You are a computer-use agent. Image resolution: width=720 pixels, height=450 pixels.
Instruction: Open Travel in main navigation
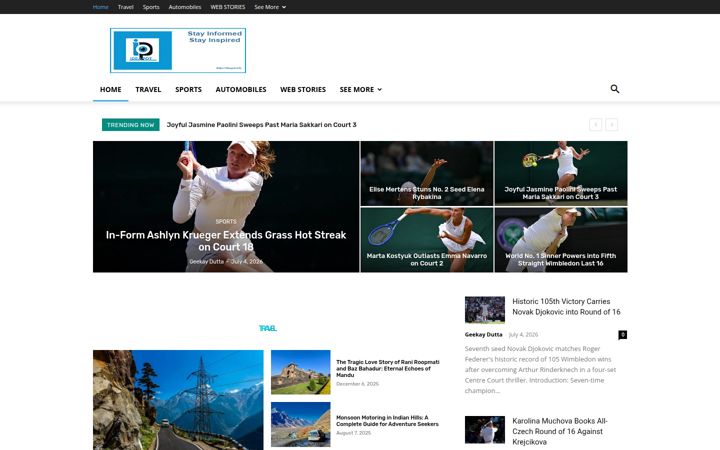coord(148,90)
